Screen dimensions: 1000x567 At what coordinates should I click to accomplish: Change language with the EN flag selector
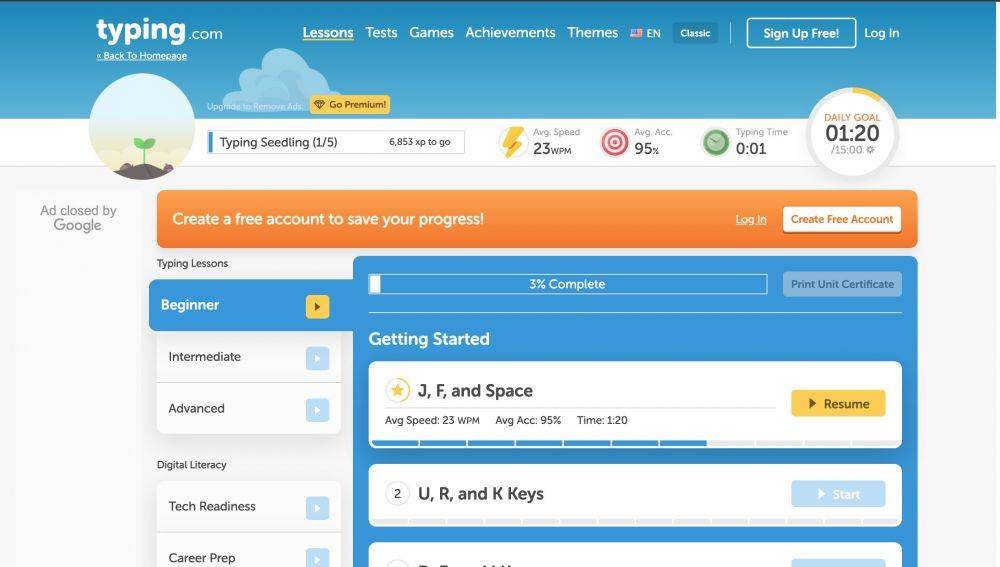(645, 33)
